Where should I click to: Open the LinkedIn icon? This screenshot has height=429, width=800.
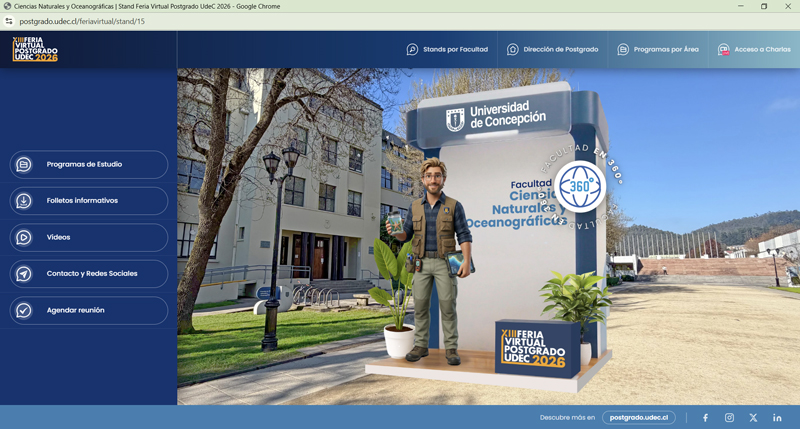(777, 418)
